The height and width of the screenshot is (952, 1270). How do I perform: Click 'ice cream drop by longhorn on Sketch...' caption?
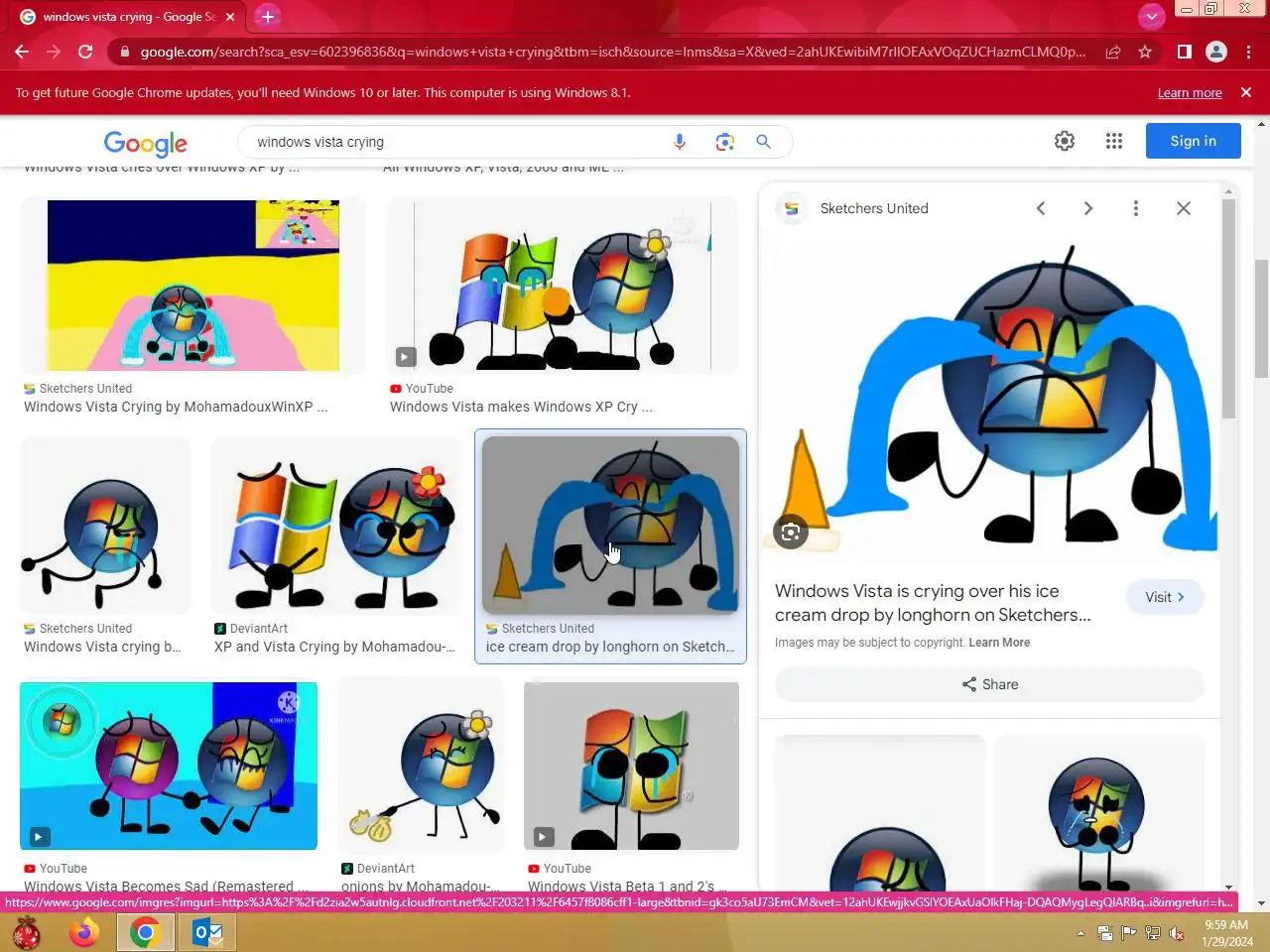coord(610,647)
